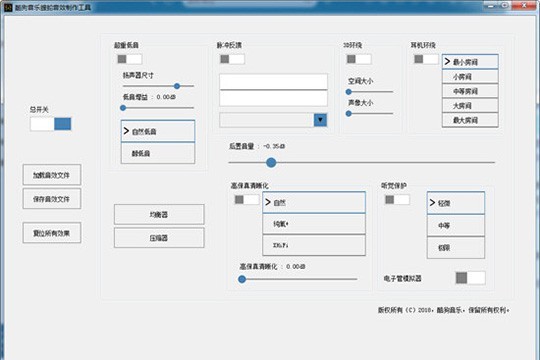This screenshot has width=540, height=360.
Task: Click the 后置音量 -0.35dB value text
Action: pos(274,146)
